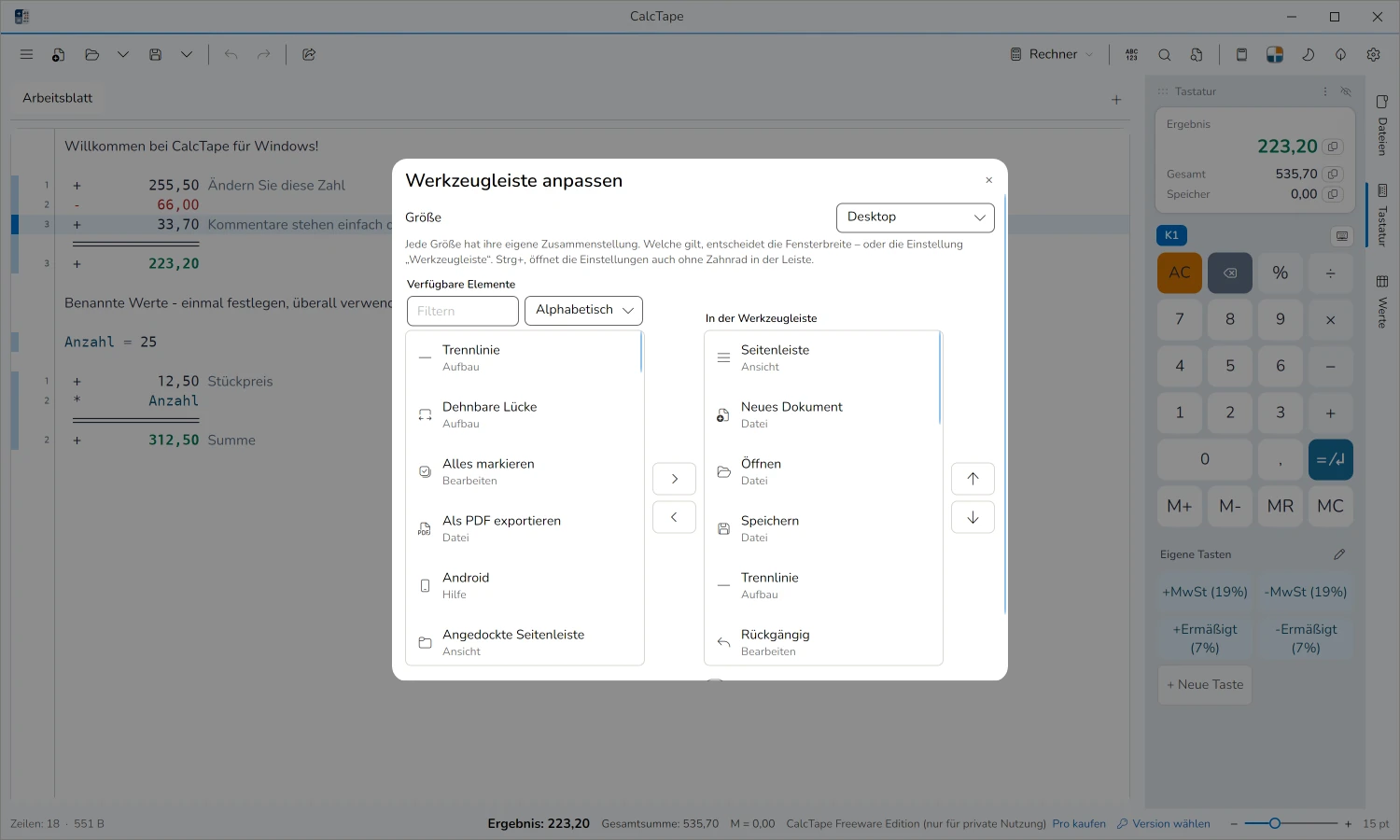Click the ABC 123 toolbar icon
The height and width of the screenshot is (840, 1400).
tap(1131, 54)
